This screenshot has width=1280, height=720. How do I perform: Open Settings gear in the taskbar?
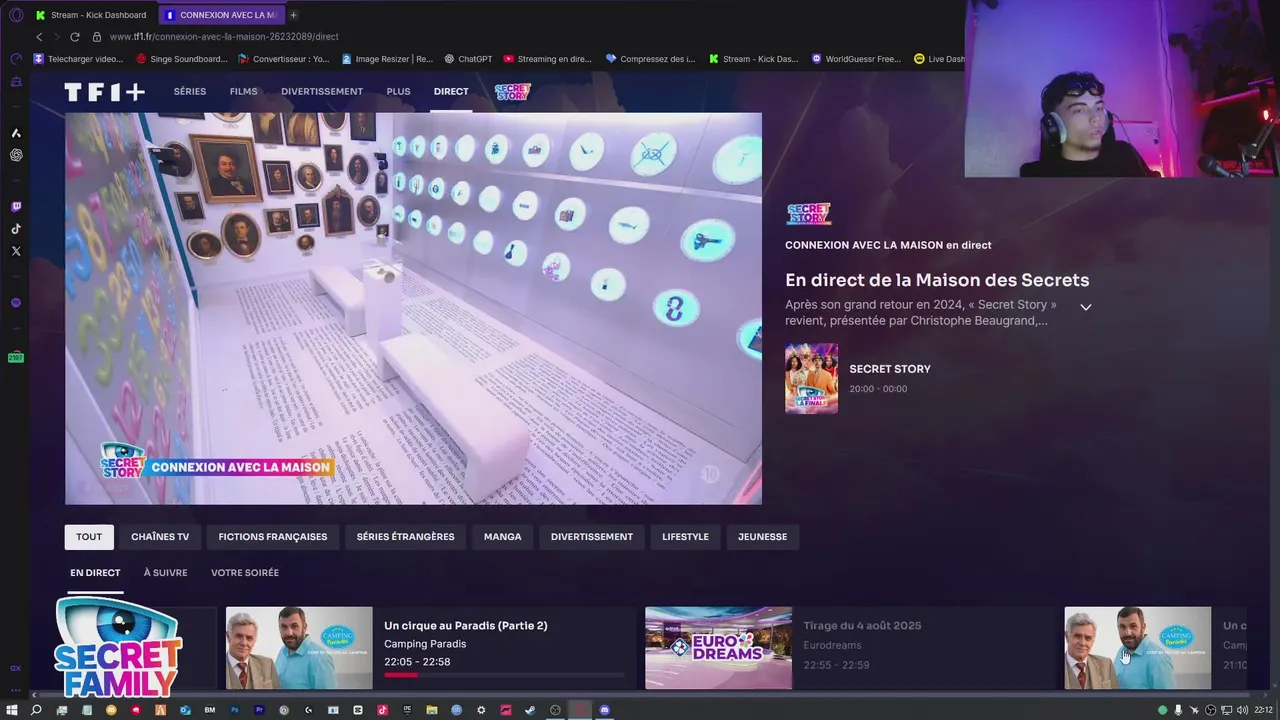(x=481, y=710)
